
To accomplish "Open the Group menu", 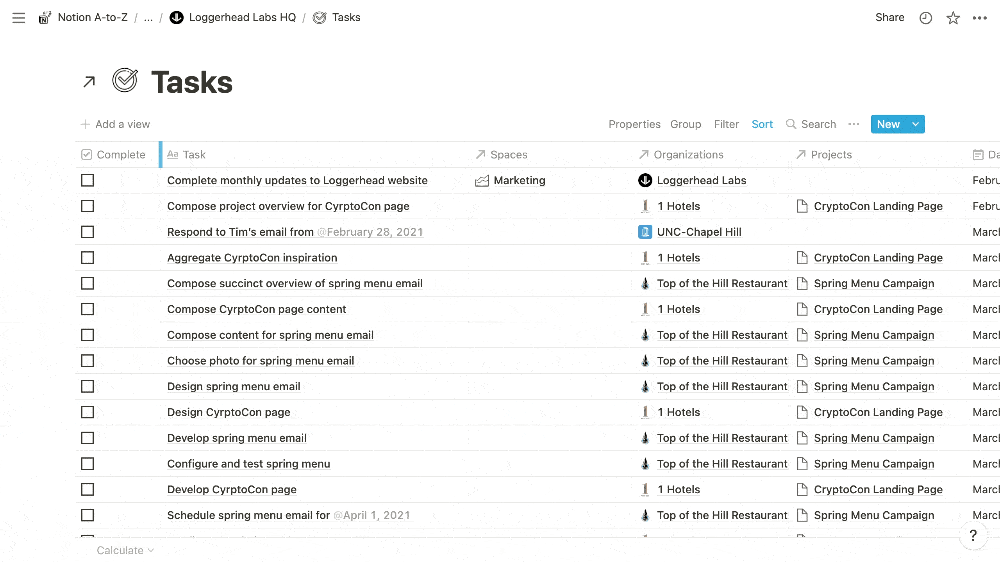I will [x=686, y=124].
